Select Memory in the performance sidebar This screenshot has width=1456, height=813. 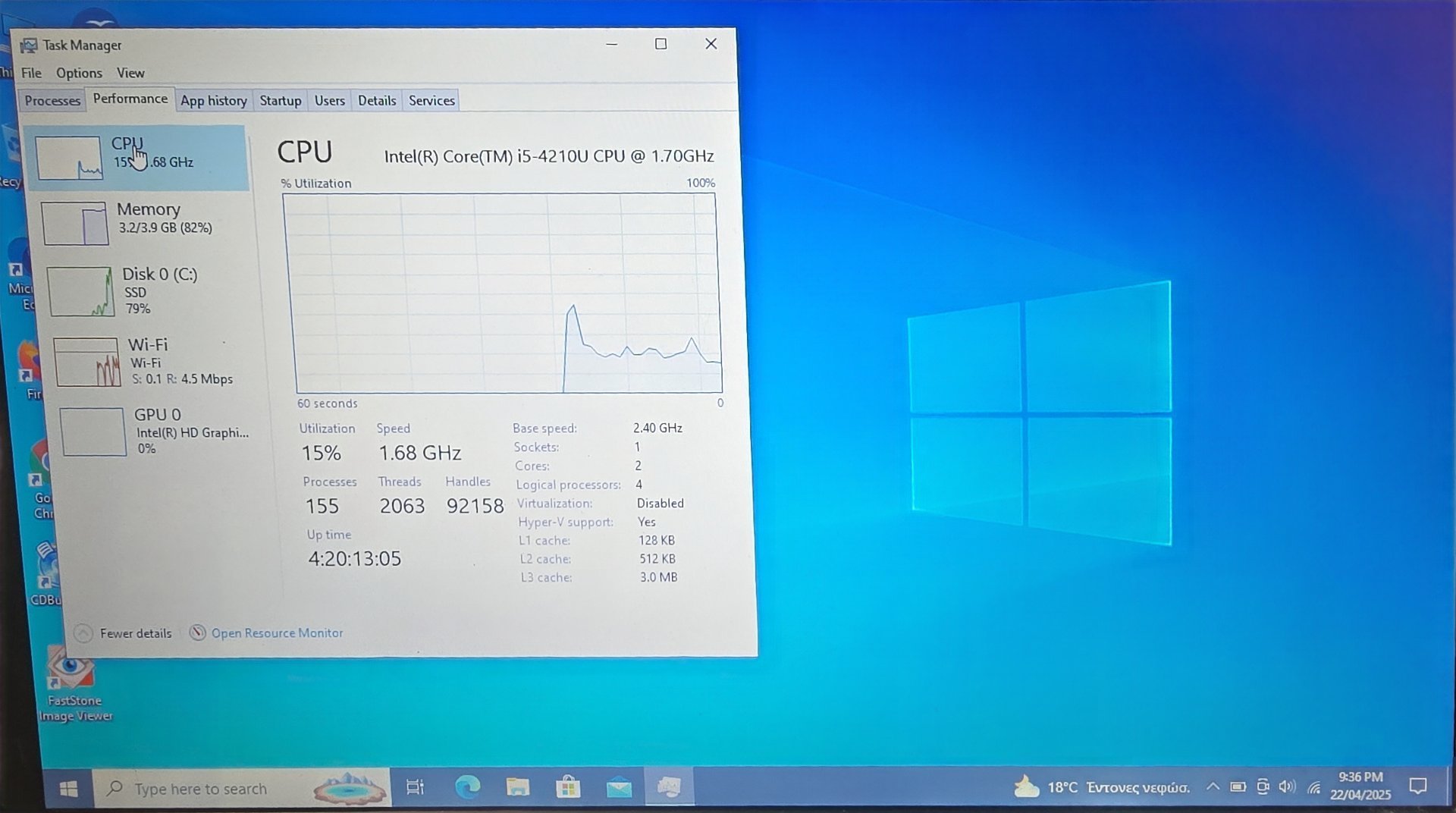(143, 222)
